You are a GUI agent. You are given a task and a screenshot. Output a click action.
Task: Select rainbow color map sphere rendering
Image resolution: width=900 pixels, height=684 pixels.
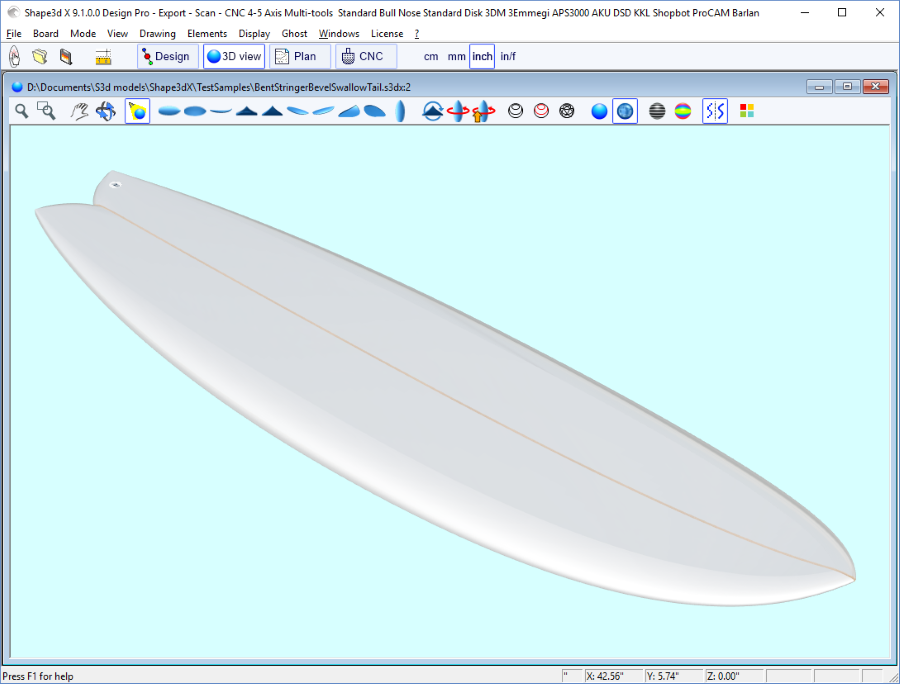pyautogui.click(x=683, y=111)
